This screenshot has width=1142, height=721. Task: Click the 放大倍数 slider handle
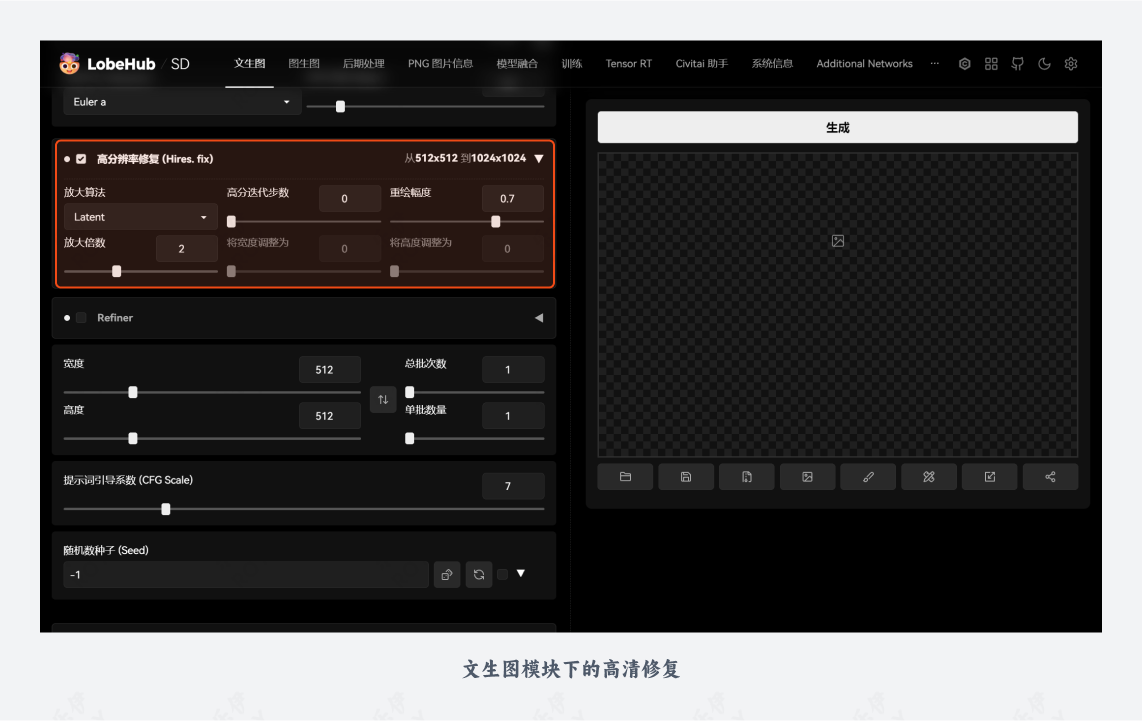click(x=117, y=271)
